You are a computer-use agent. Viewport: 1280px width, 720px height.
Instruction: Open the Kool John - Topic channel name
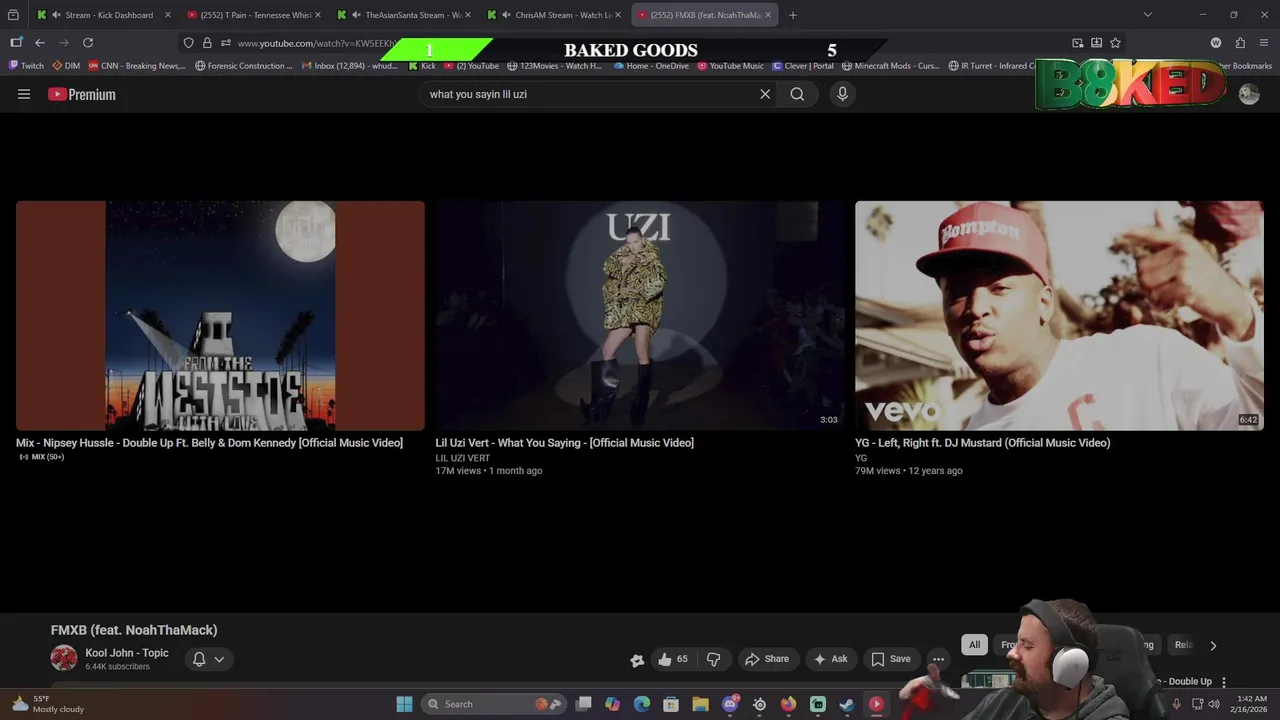coord(127,653)
